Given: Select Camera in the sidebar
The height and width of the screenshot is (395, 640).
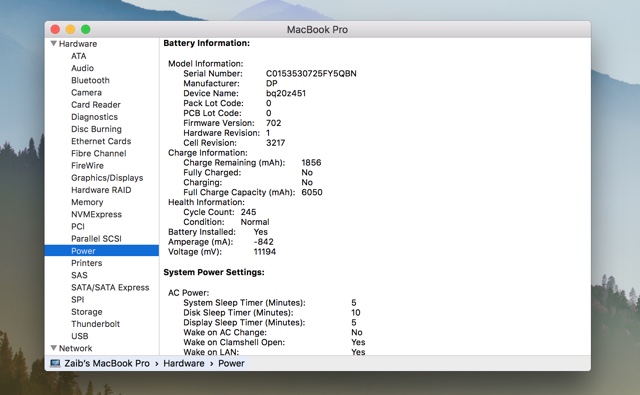Looking at the screenshot, I should coord(86,93).
